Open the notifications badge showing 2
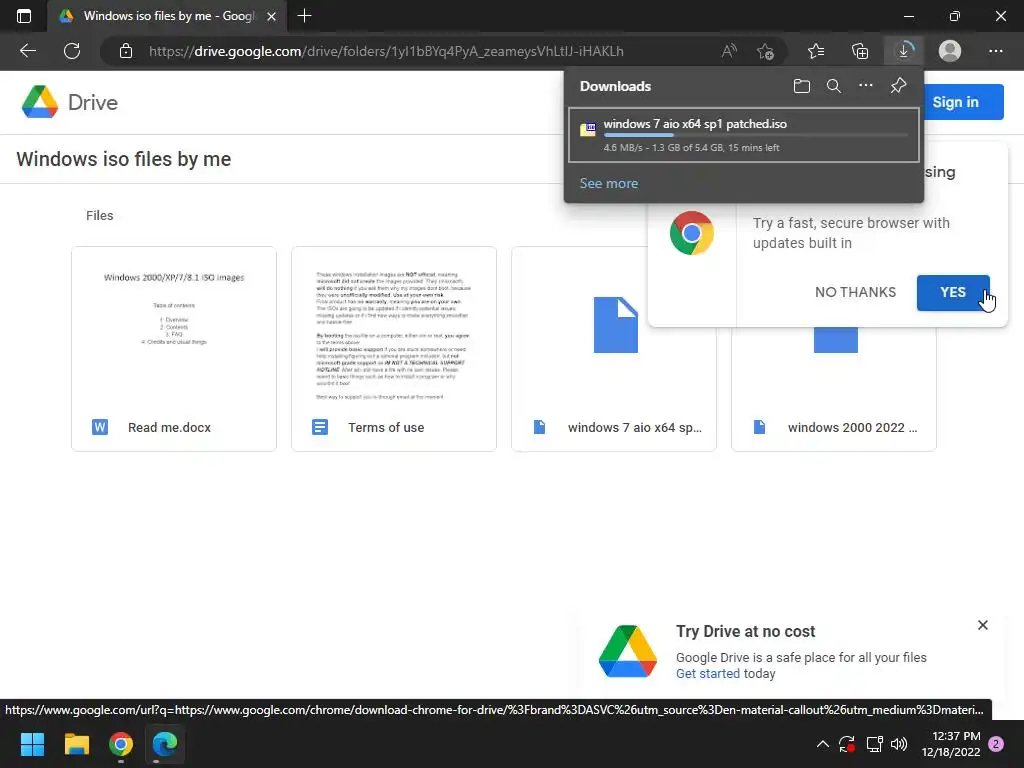Screen dimensions: 1024x768 coord(996,744)
